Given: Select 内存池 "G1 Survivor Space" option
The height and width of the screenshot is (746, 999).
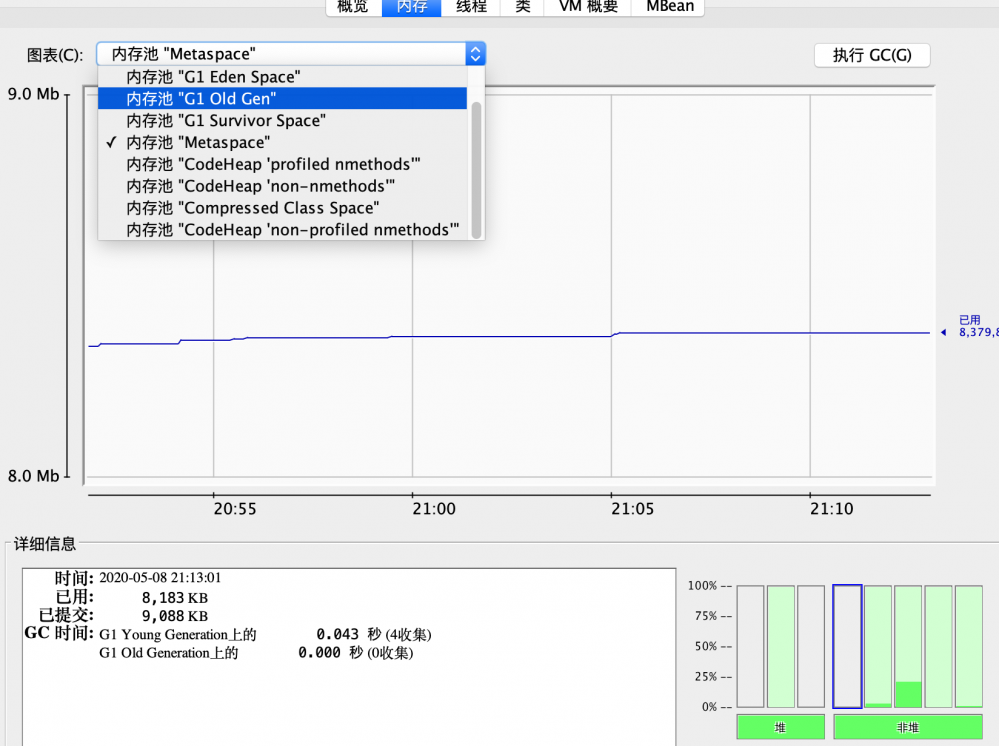Looking at the screenshot, I should click(282, 120).
